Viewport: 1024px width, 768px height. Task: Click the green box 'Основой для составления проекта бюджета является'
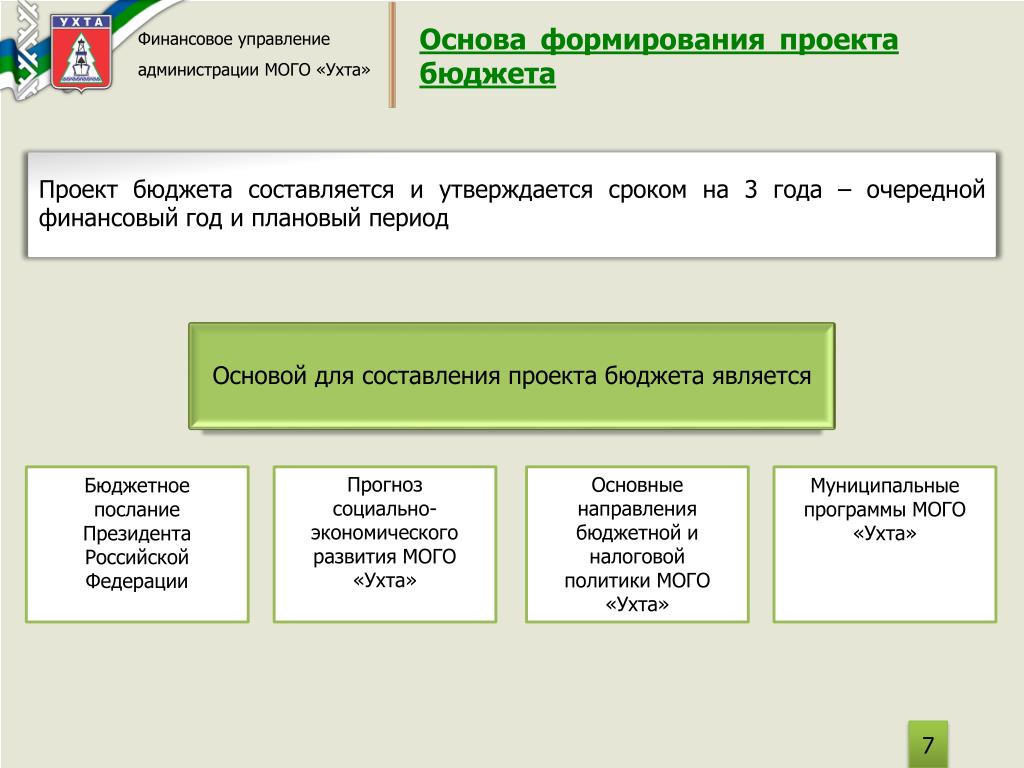(x=512, y=376)
